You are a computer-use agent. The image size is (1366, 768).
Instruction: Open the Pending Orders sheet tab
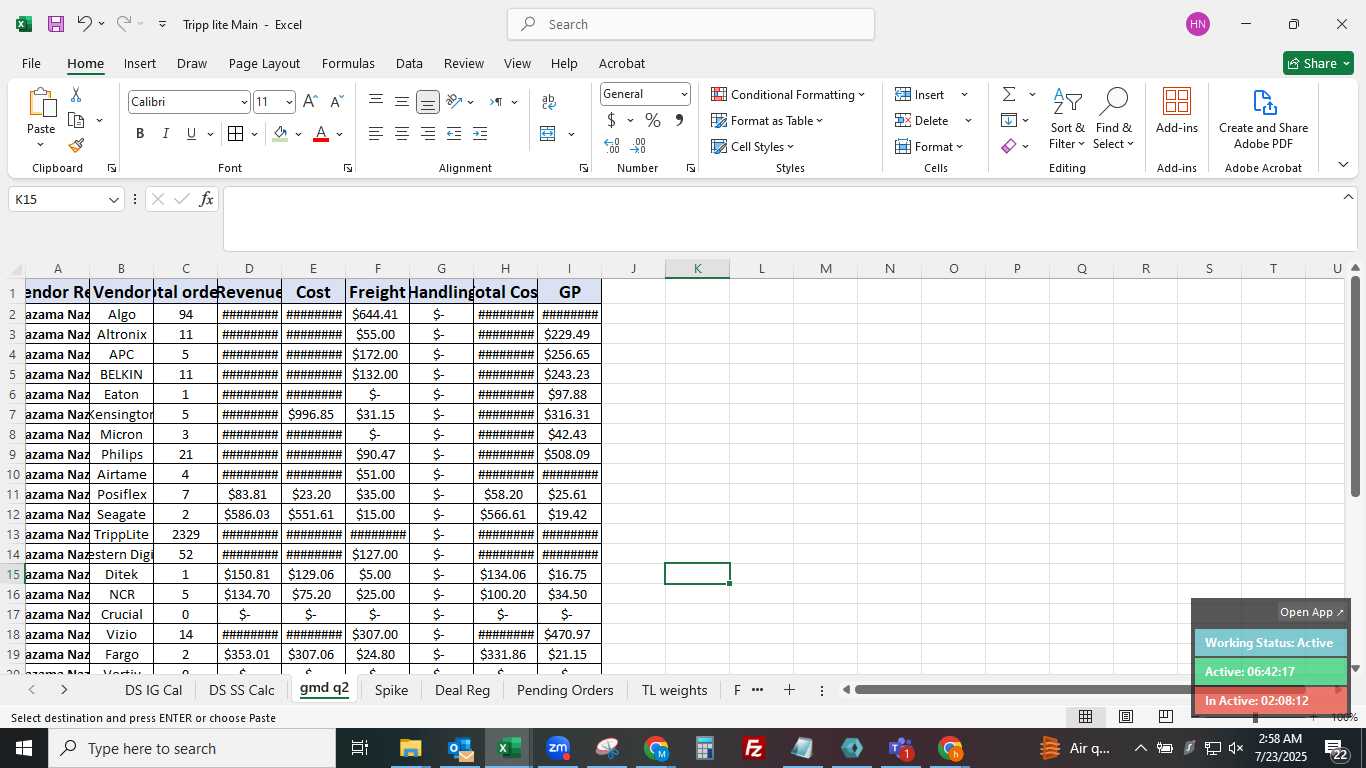pyautogui.click(x=566, y=690)
